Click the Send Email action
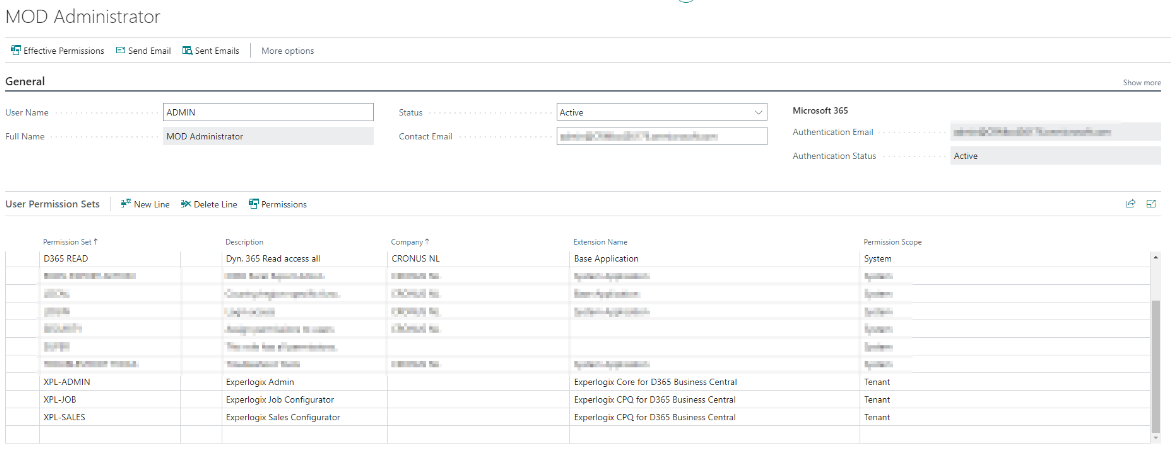 point(143,51)
